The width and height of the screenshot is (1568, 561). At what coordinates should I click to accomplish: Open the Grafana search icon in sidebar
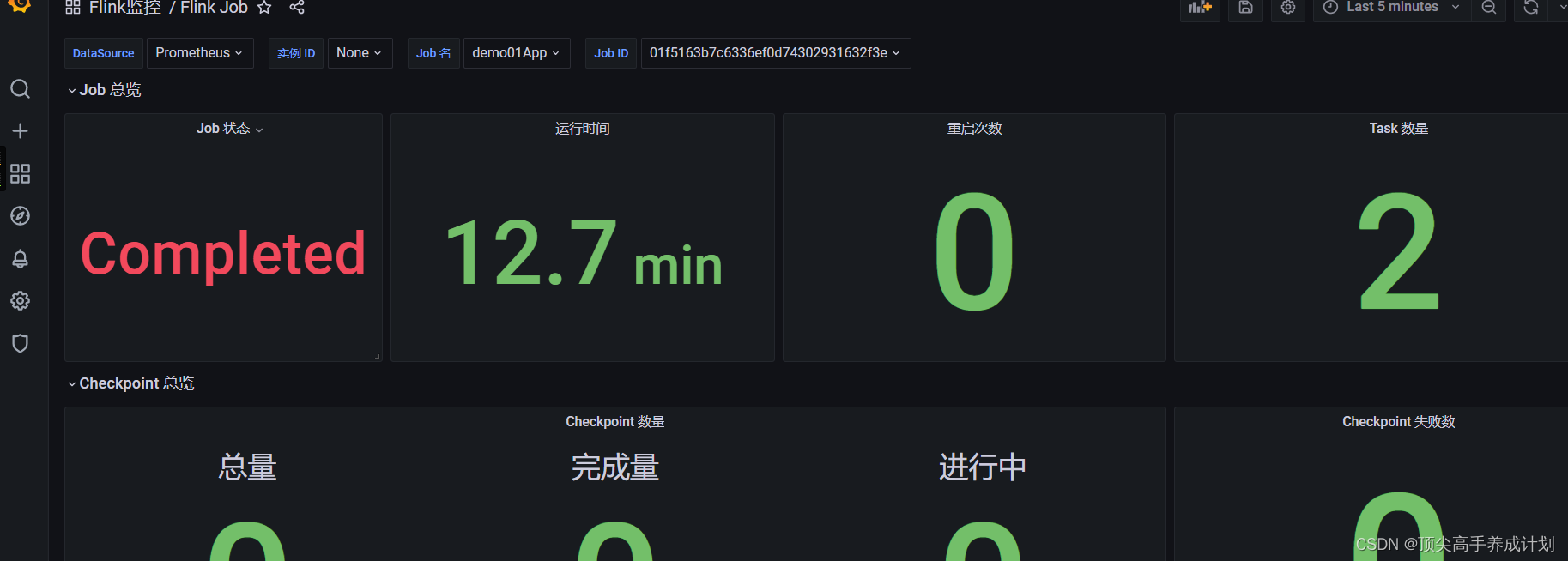click(x=20, y=89)
